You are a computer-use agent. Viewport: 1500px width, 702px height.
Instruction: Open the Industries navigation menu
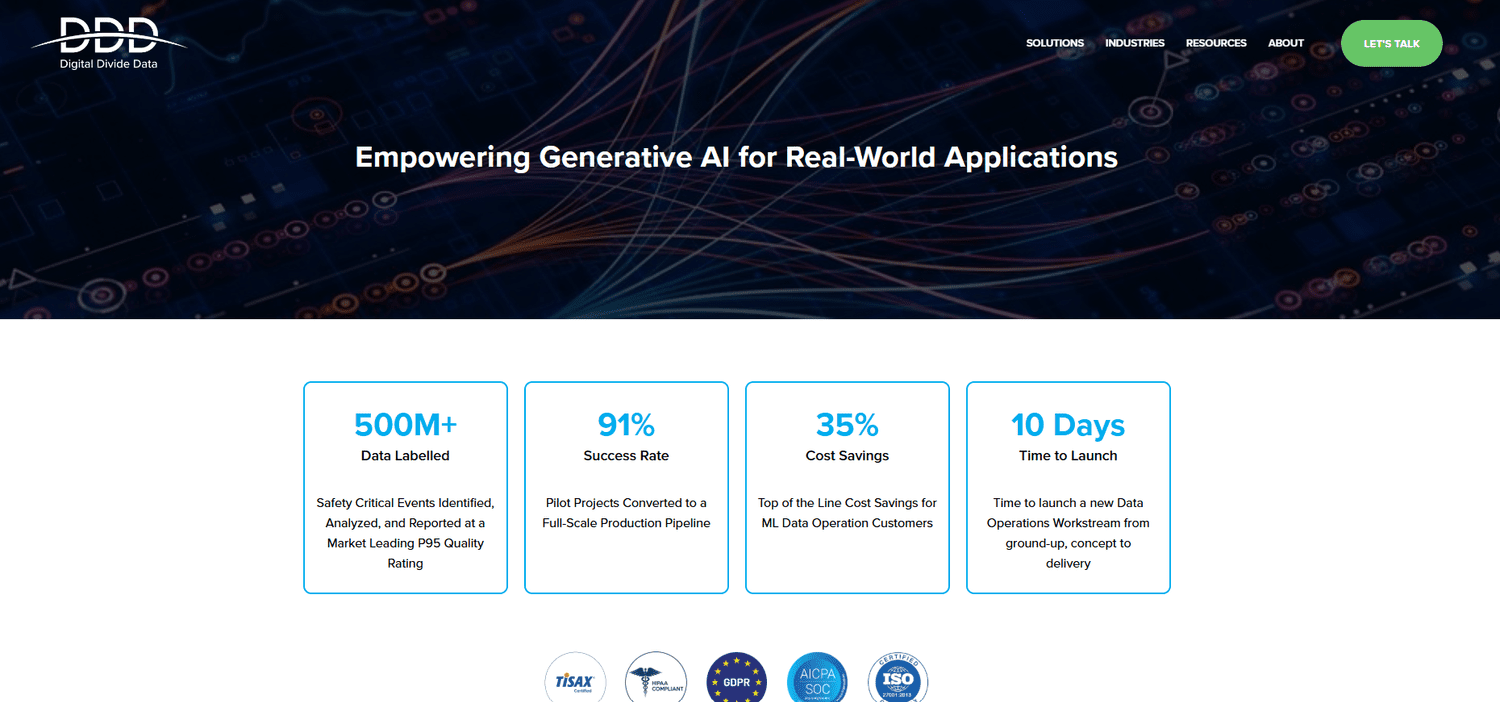[x=1135, y=43]
